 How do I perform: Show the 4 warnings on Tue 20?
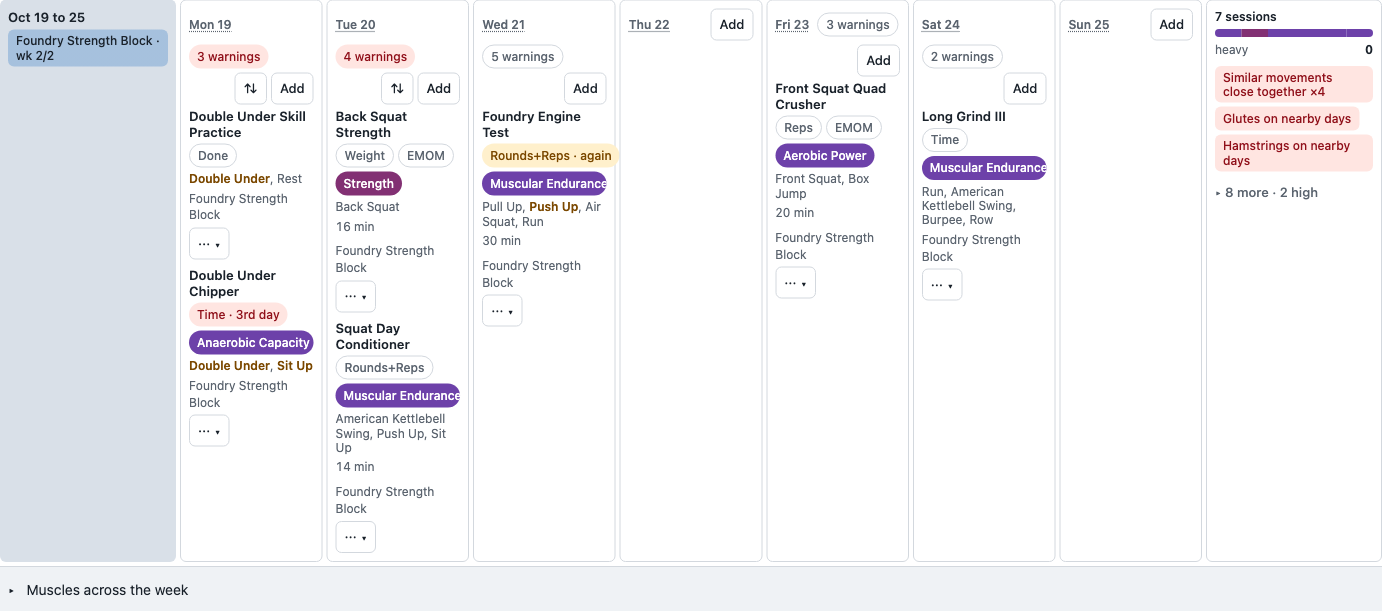(x=375, y=57)
